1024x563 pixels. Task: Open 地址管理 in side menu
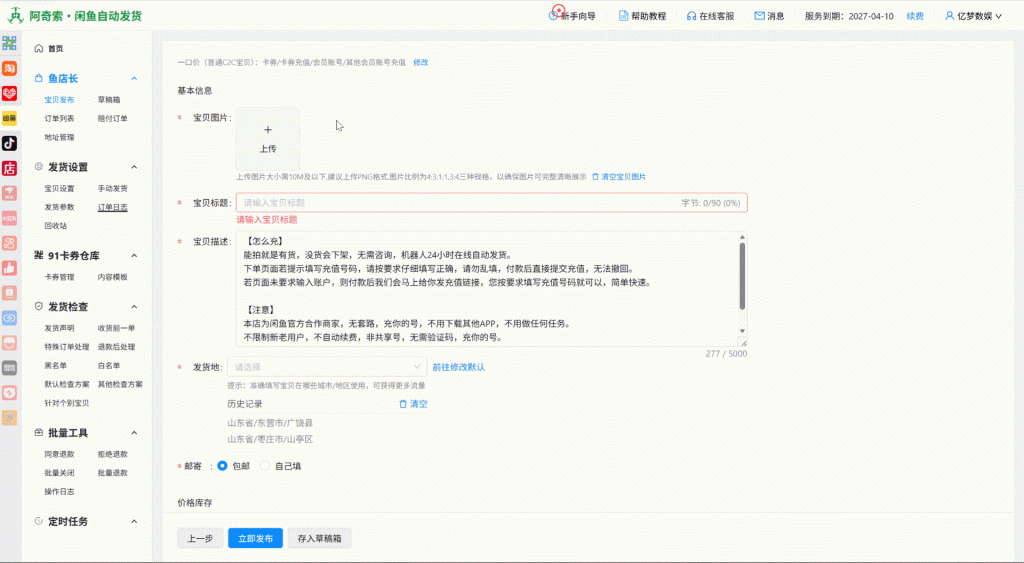[59, 137]
